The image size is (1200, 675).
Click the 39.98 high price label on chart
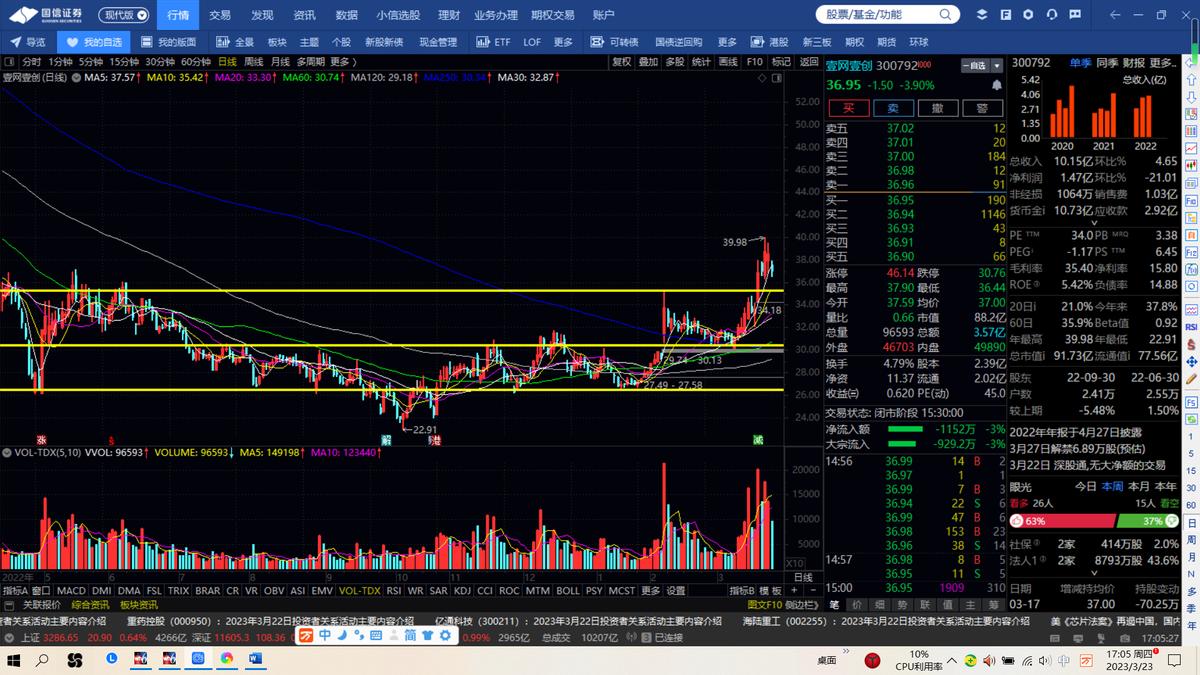pos(735,242)
